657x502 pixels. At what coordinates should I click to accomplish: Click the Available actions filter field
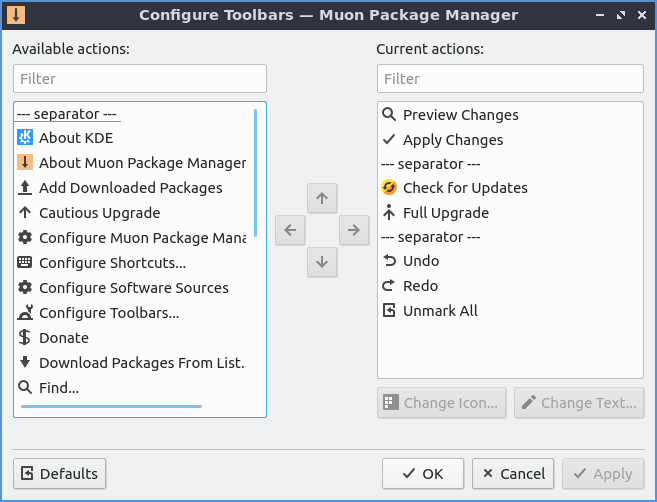(x=140, y=79)
